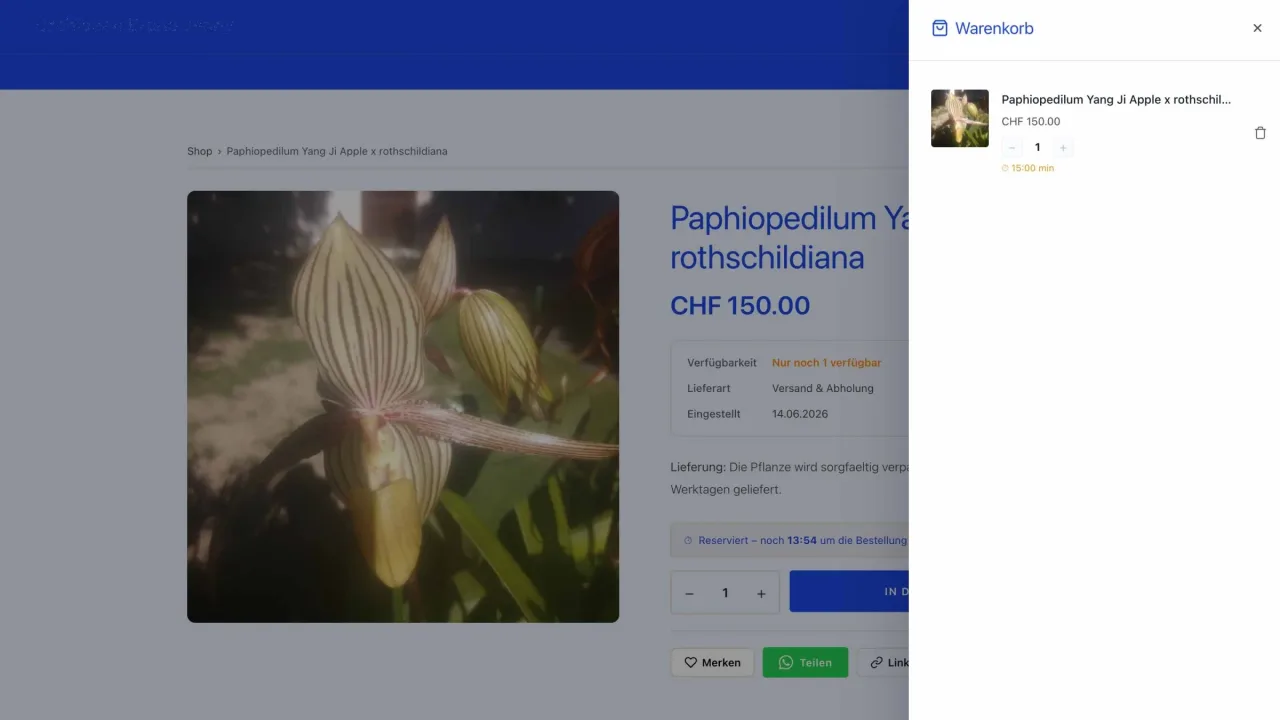Click the shopping bag icon beside Warenkorb

coord(940,28)
